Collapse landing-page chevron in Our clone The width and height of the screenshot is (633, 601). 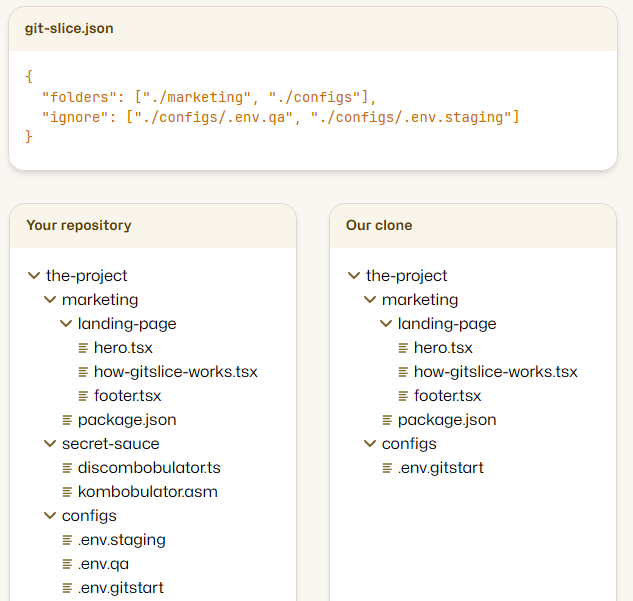click(387, 324)
